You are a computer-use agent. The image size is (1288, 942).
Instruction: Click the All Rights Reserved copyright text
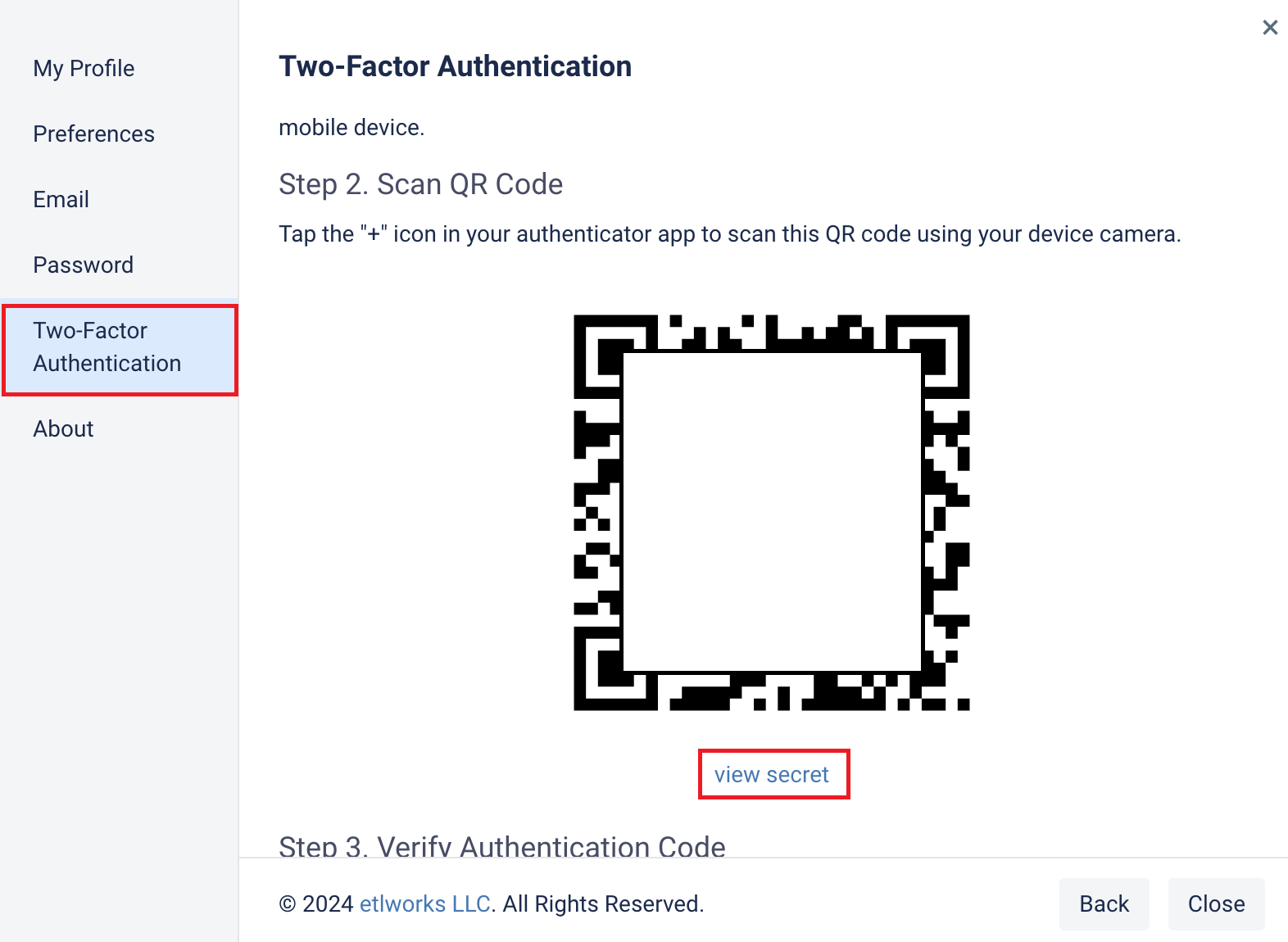click(x=603, y=904)
